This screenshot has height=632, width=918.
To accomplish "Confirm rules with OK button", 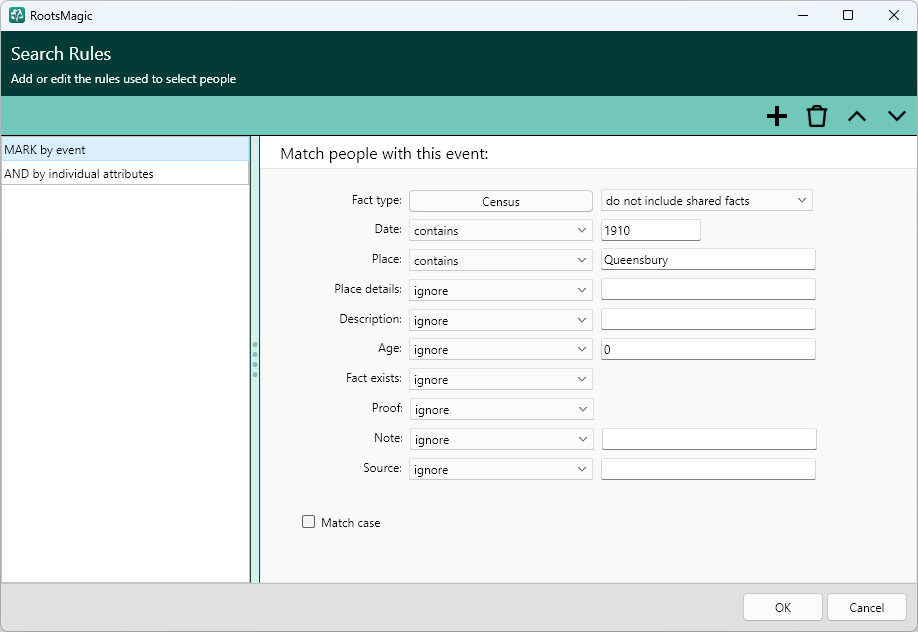I will (x=783, y=607).
